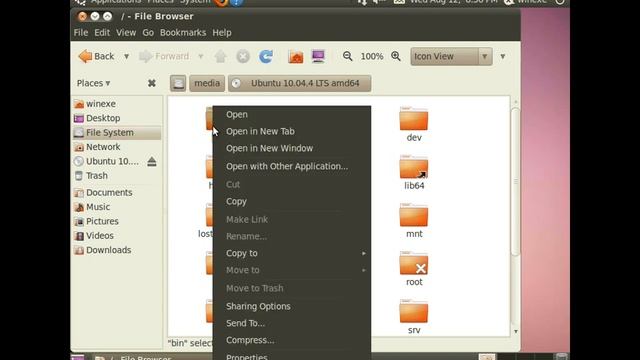Select the mnt folder icon
Image resolution: width=640 pixels, height=360 pixels.
pos(414,215)
